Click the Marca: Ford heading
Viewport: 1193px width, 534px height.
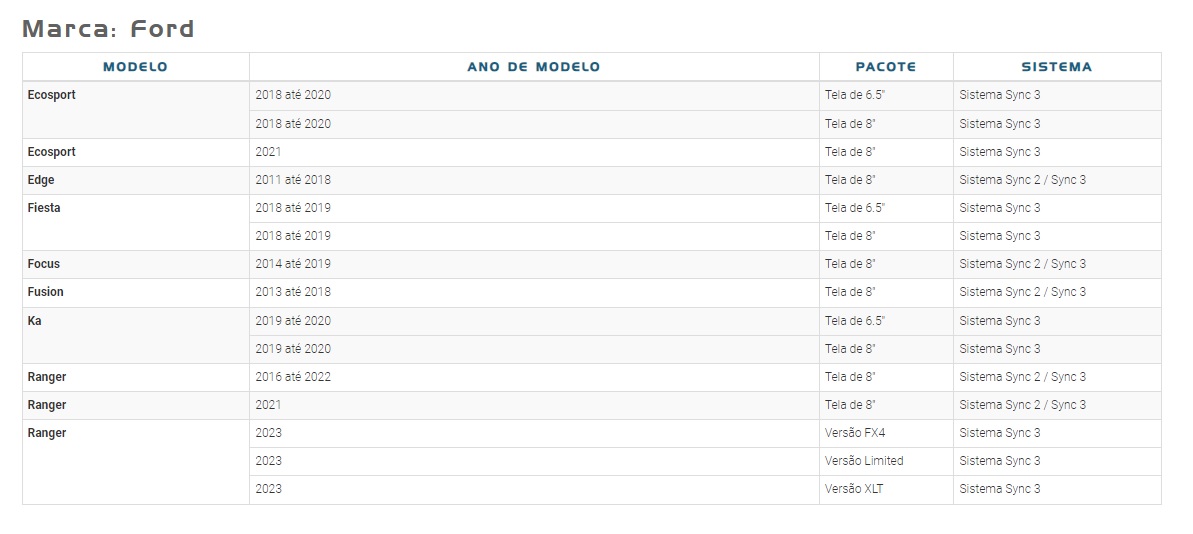[x=108, y=29]
